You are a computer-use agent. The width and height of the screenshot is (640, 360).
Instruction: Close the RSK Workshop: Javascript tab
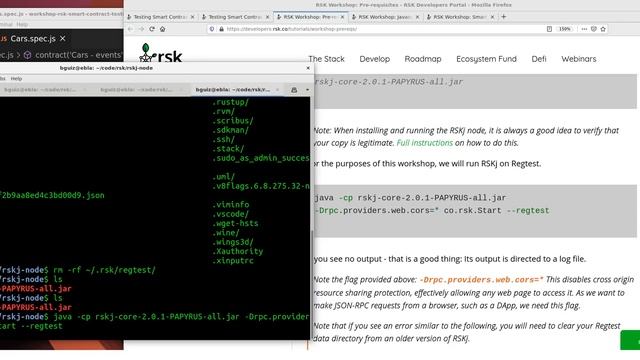pos(417,17)
